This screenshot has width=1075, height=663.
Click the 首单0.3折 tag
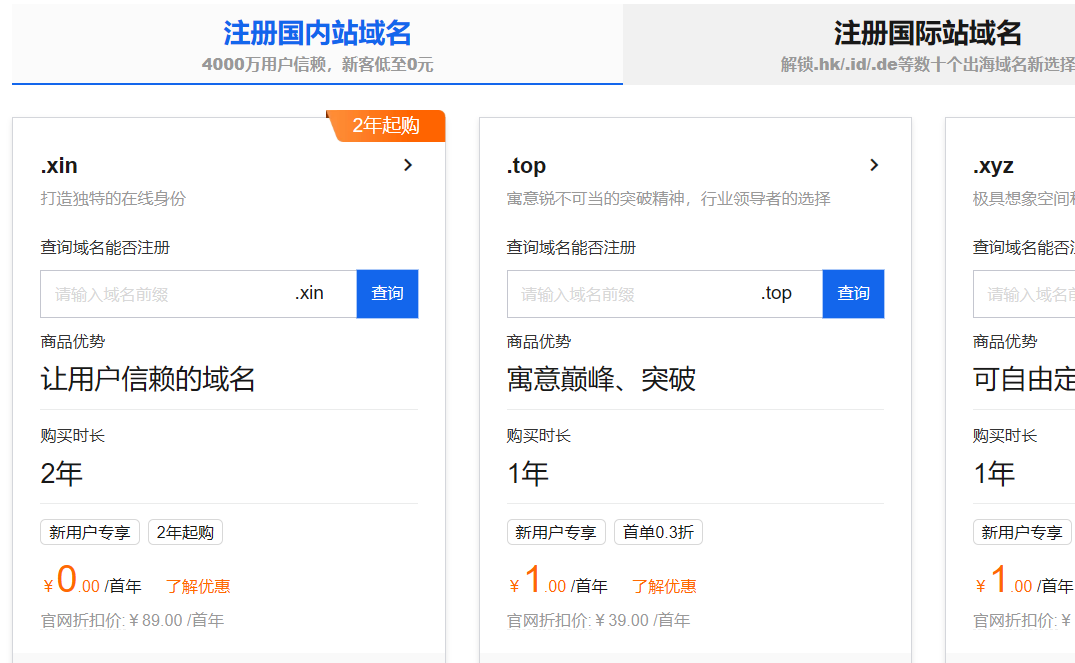tap(658, 532)
